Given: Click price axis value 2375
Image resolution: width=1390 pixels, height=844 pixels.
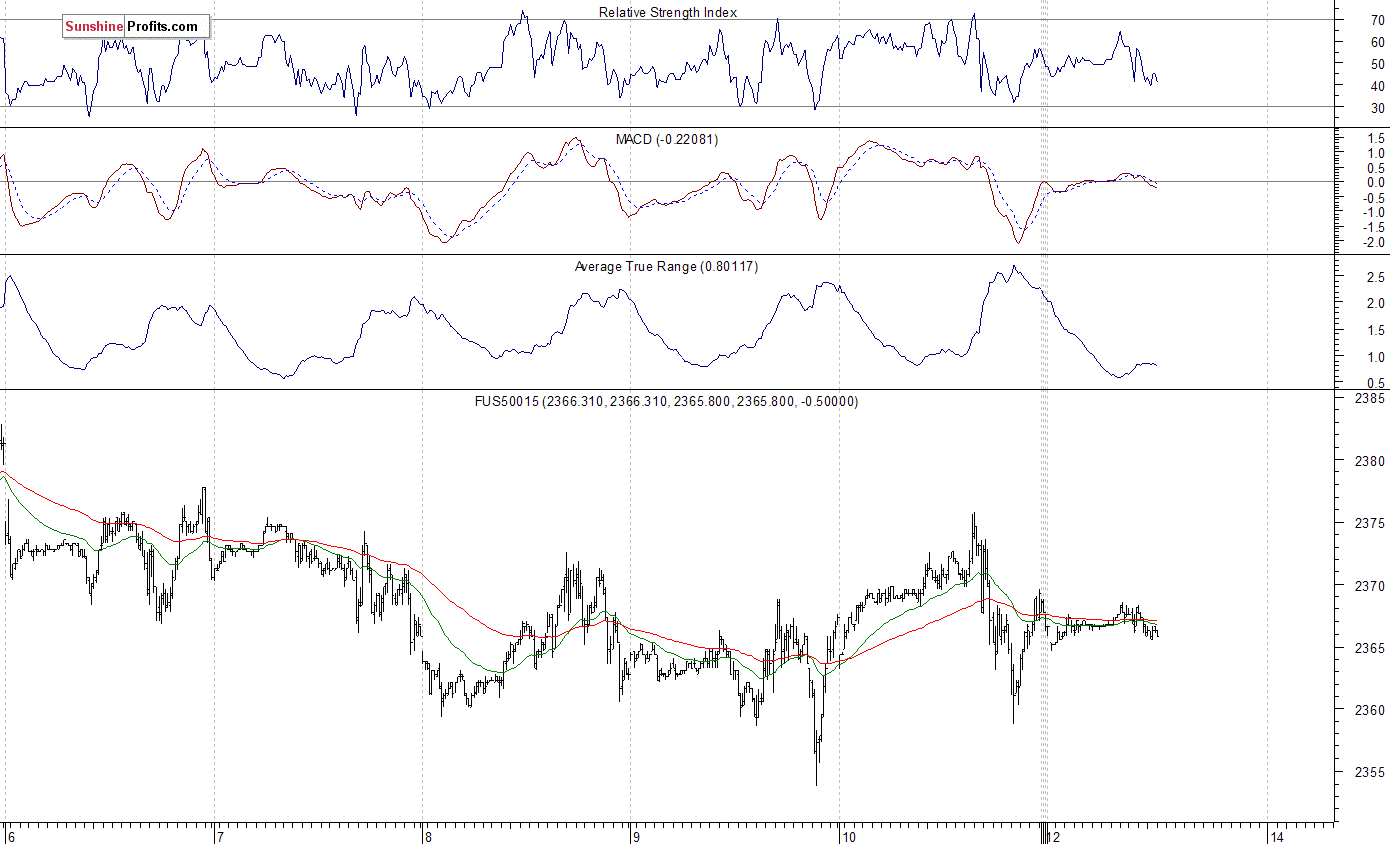Looking at the screenshot, I should tap(1371, 524).
